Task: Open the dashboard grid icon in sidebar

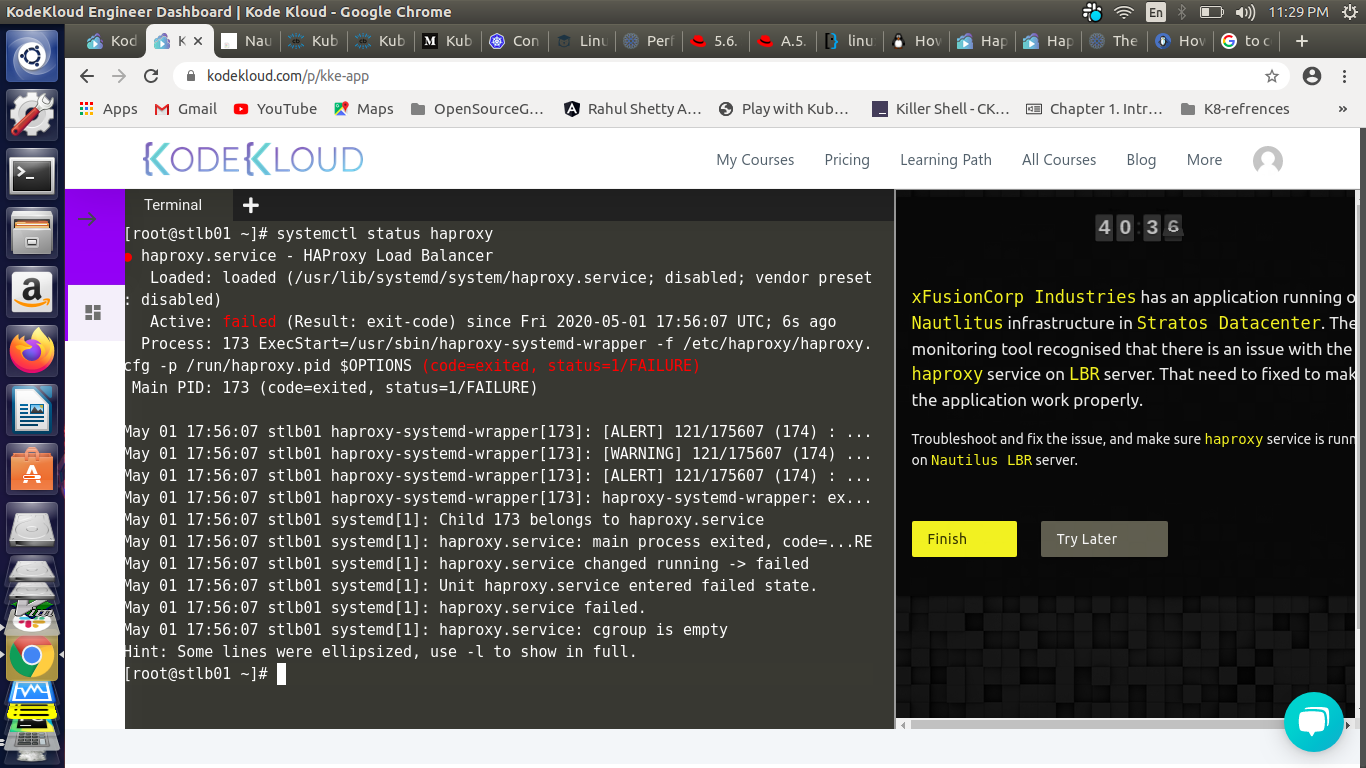Action: tap(93, 313)
